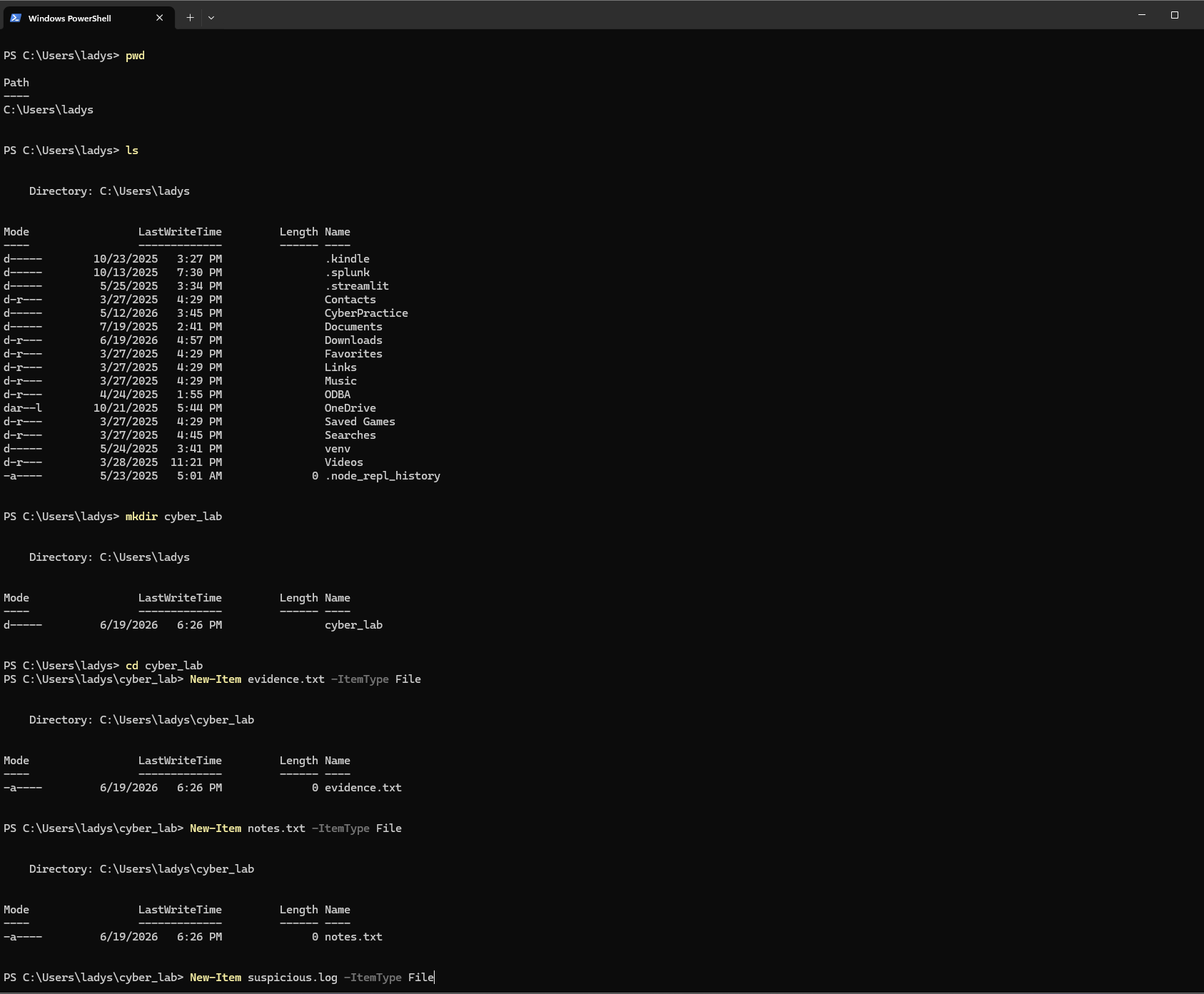
Task: Click the 'ODBA' directory name
Action: point(338,395)
